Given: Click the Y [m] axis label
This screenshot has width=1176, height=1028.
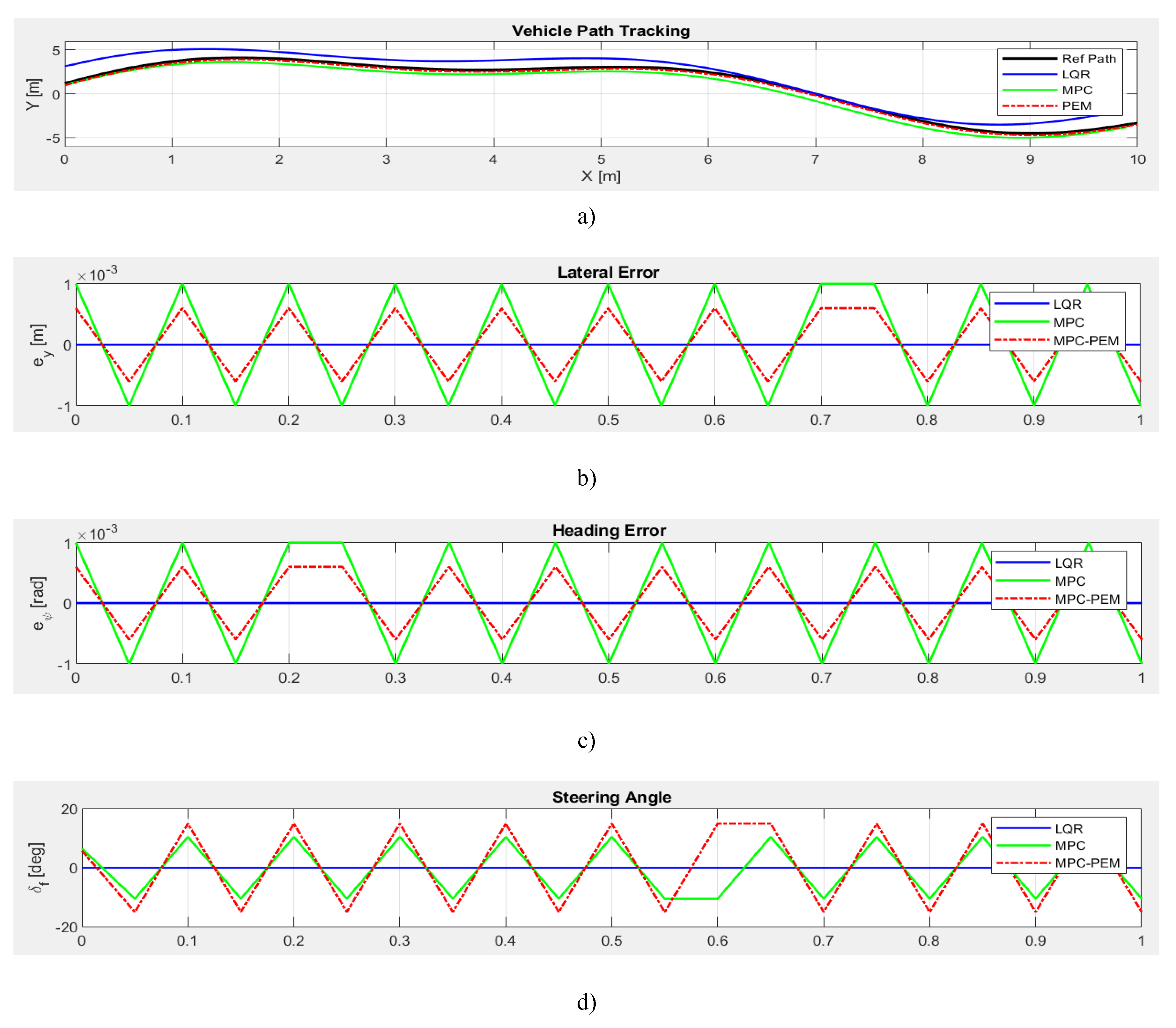Looking at the screenshot, I should 34,95.
